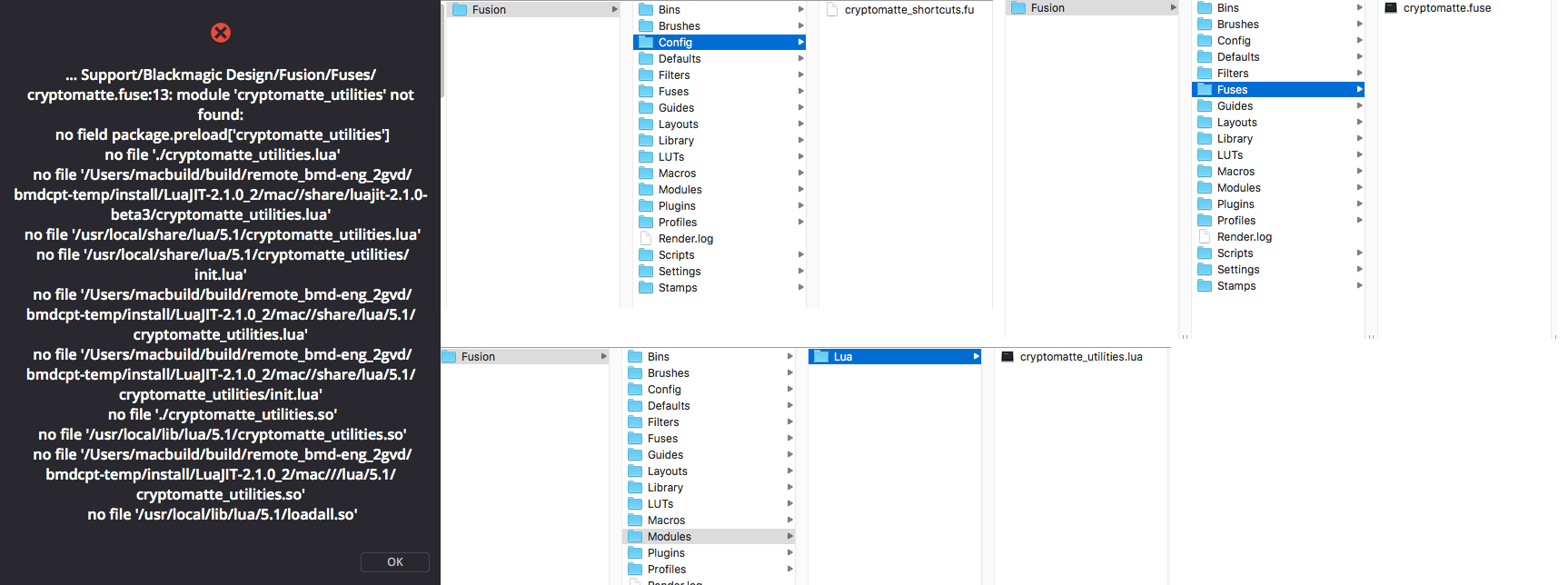This screenshot has width=1568, height=585.
Task: Select Fuses folder in cryptomatte_utilities.lua window
Action: (x=709, y=439)
